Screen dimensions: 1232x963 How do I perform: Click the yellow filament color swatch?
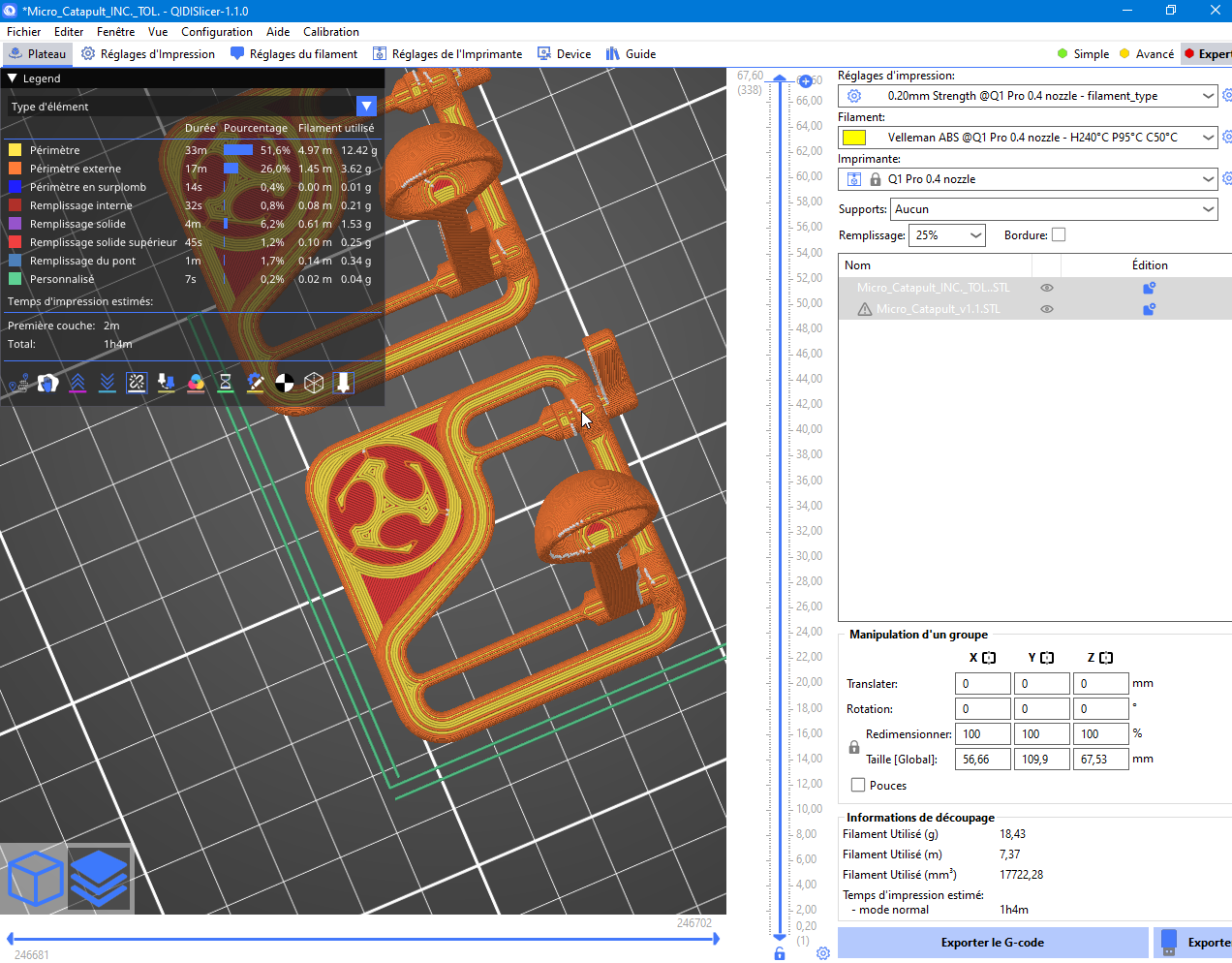coord(854,138)
